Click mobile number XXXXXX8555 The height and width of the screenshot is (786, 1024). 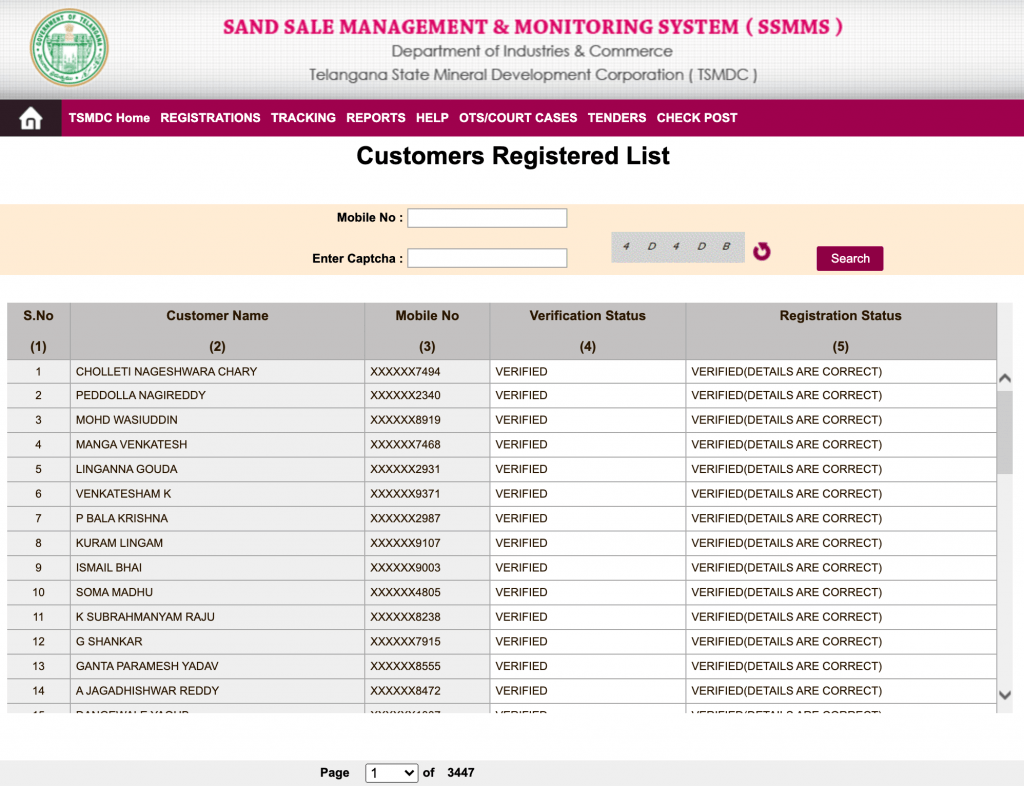pyautogui.click(x=405, y=667)
